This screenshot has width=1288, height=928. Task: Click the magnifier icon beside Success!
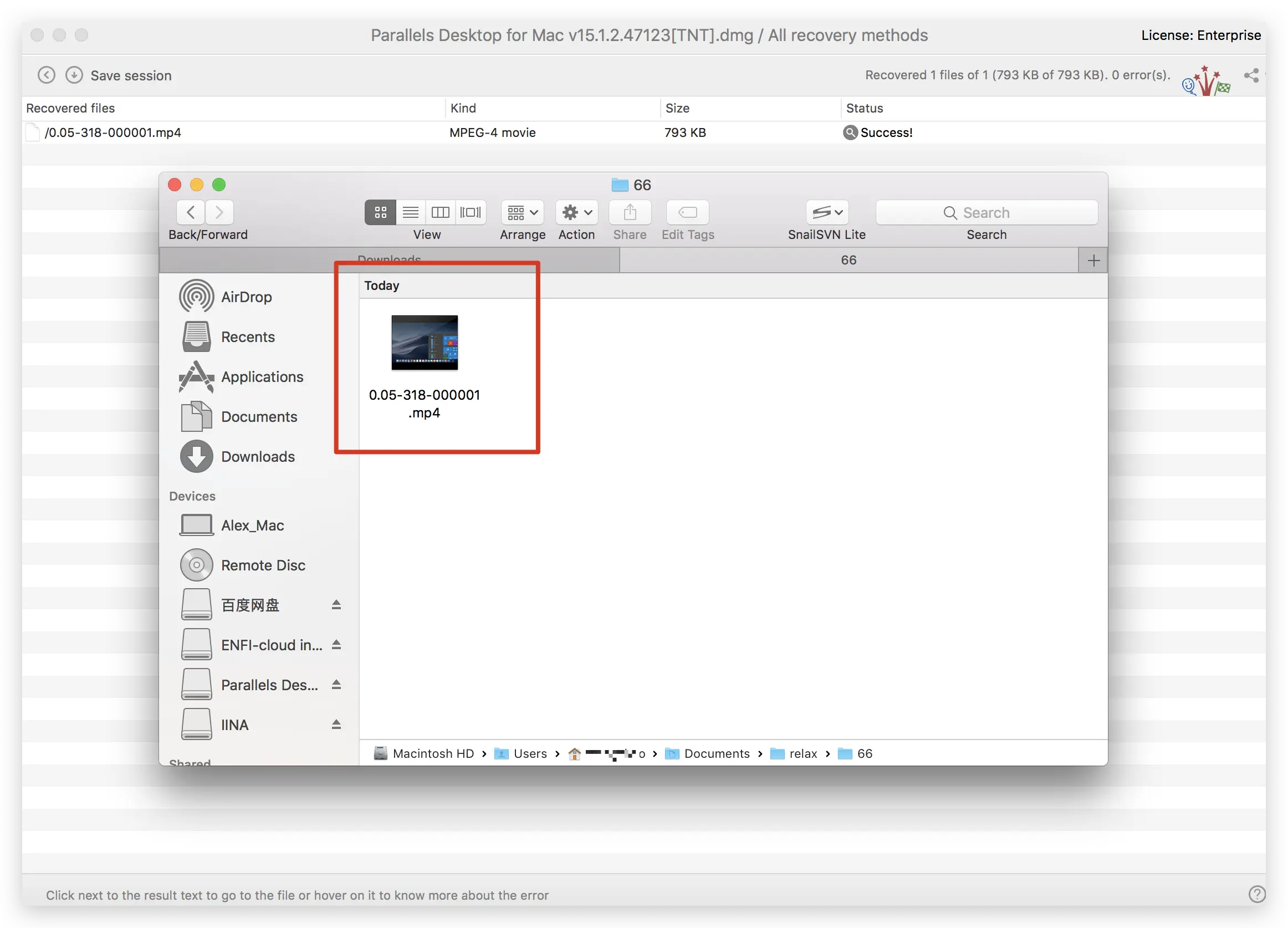click(x=850, y=132)
